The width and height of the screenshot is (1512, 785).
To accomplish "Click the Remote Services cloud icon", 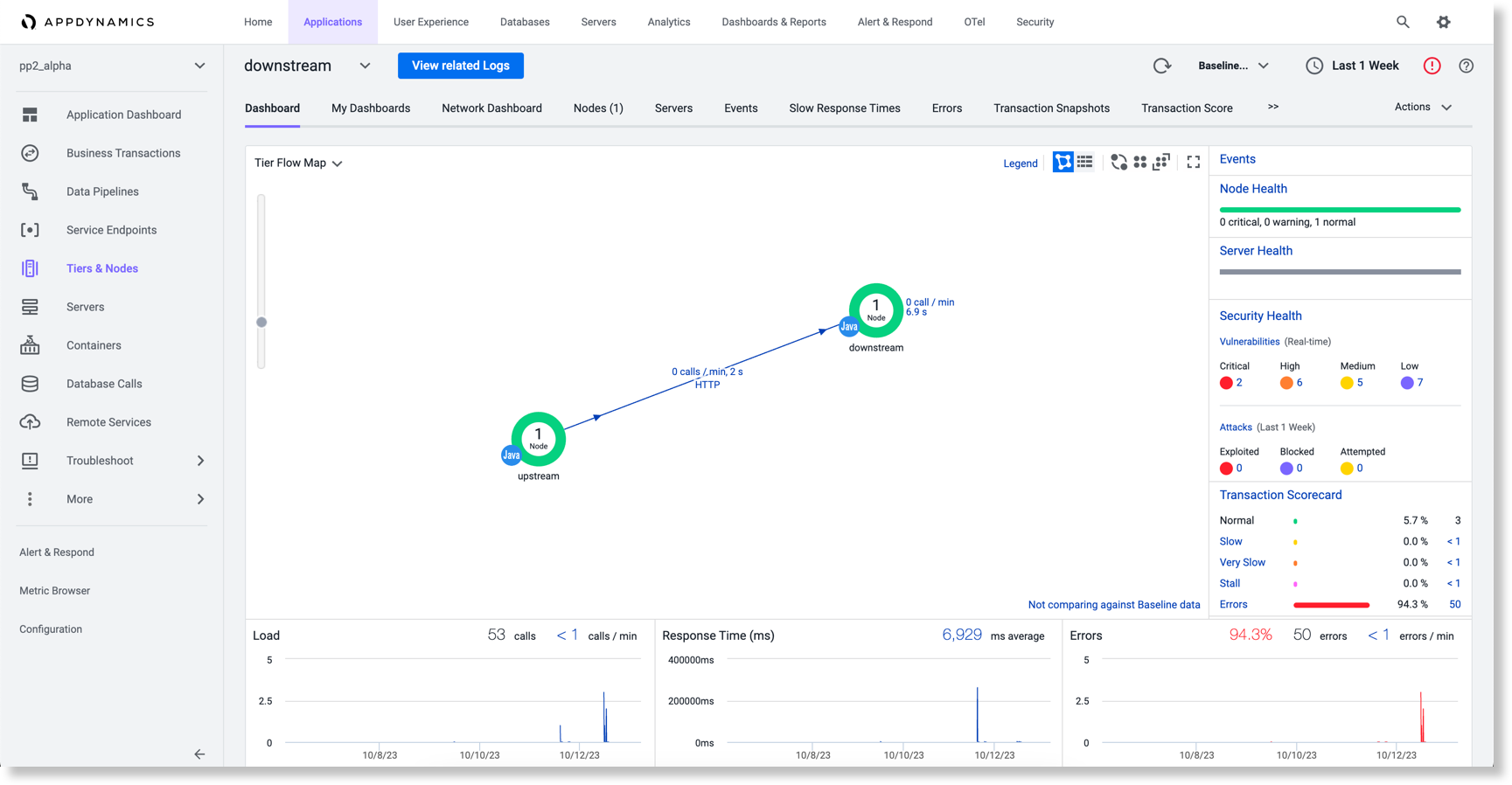I will pos(30,422).
